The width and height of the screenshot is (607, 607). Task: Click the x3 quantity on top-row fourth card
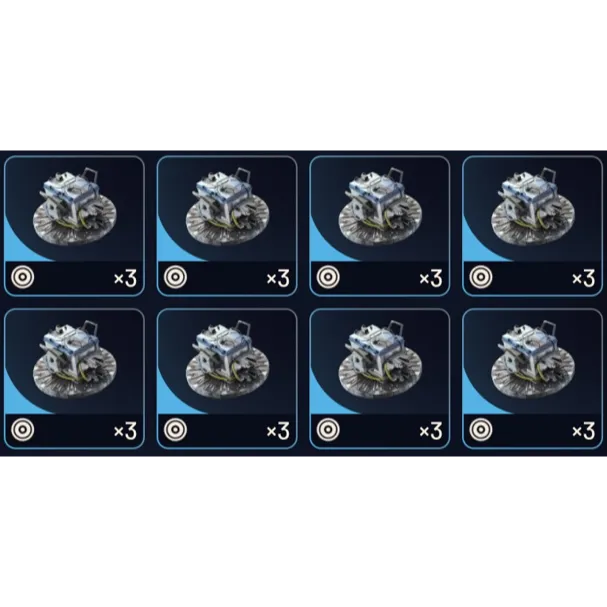point(584,278)
